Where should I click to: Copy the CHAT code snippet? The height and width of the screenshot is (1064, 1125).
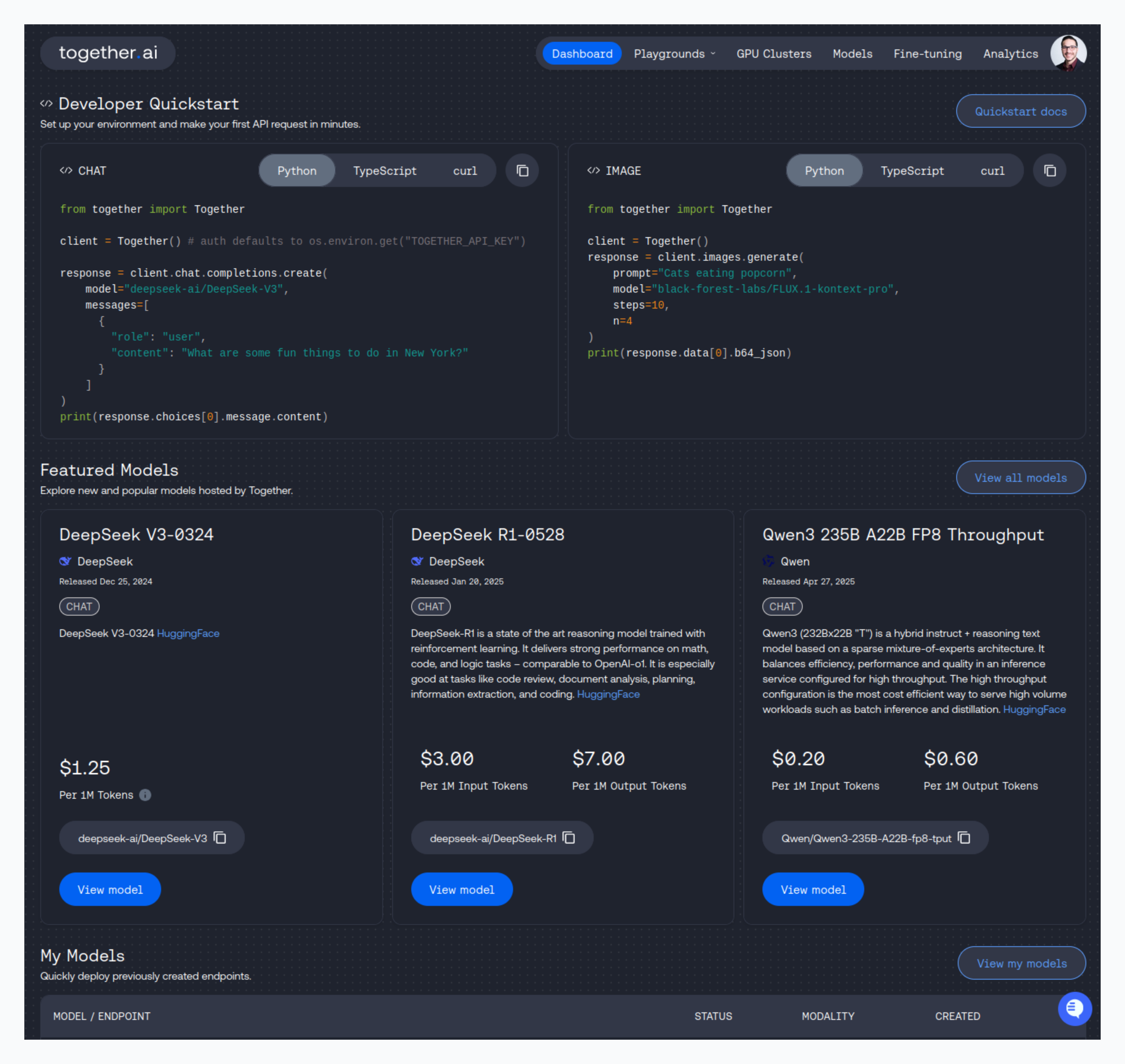coord(522,171)
